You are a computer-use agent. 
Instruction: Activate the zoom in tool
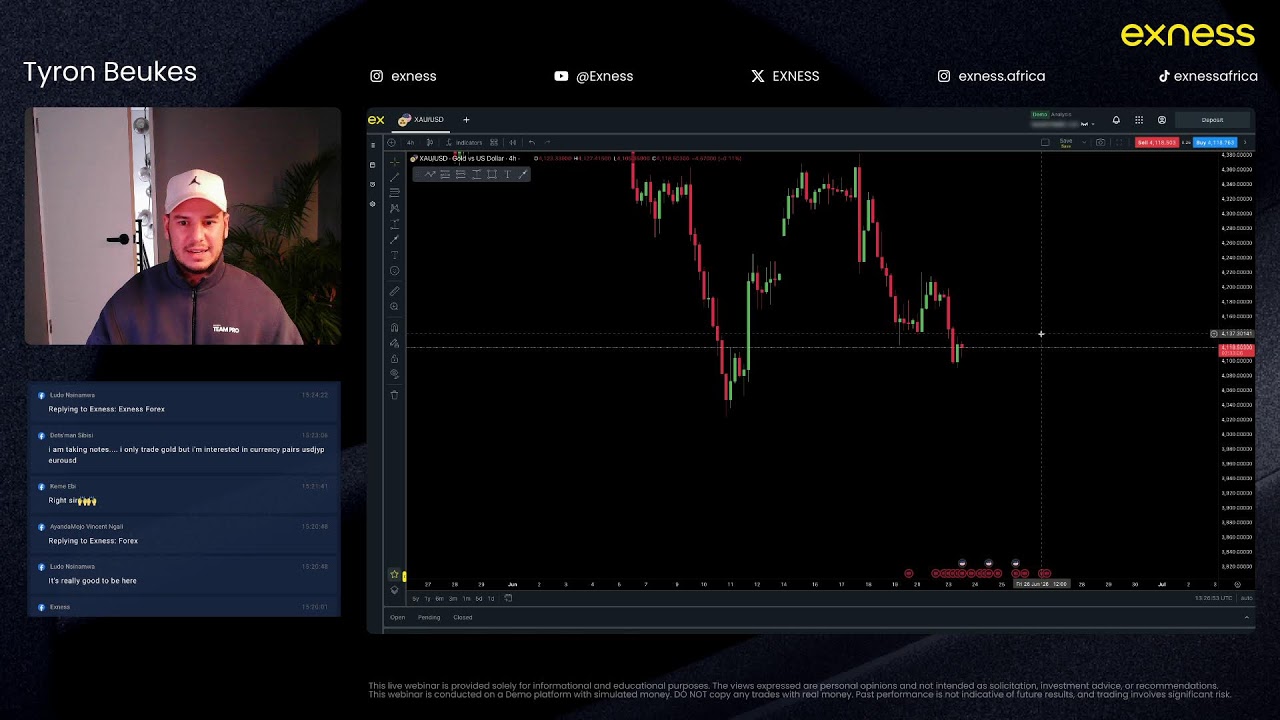394,307
